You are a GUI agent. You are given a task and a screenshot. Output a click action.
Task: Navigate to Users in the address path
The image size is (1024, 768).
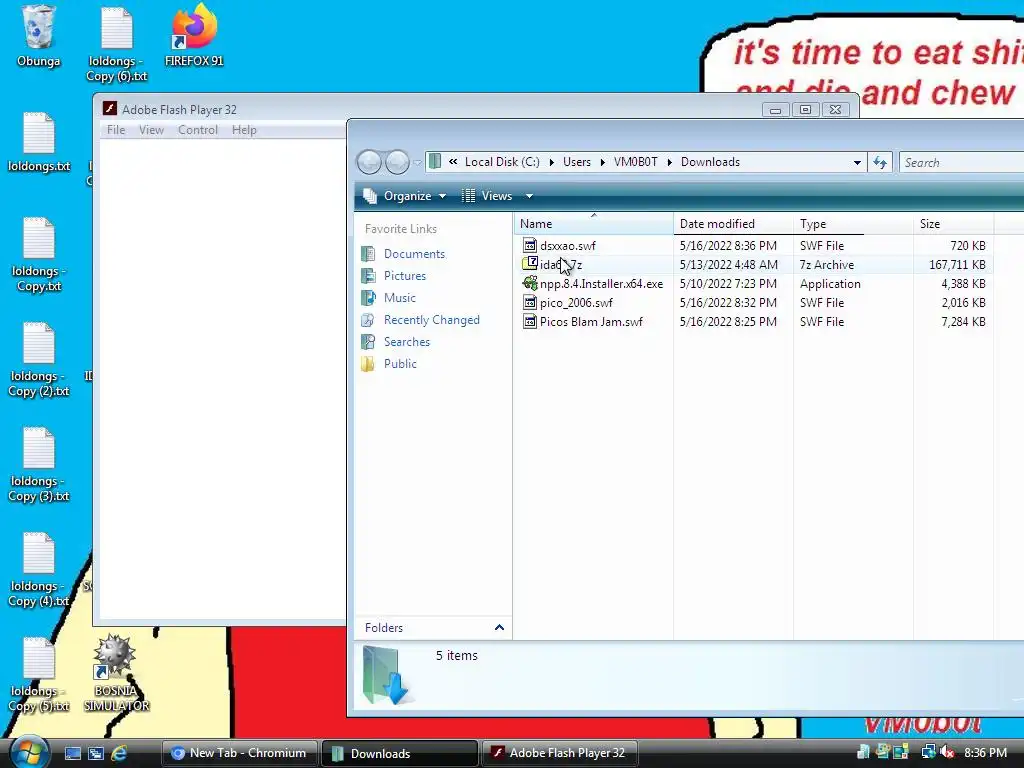click(577, 162)
